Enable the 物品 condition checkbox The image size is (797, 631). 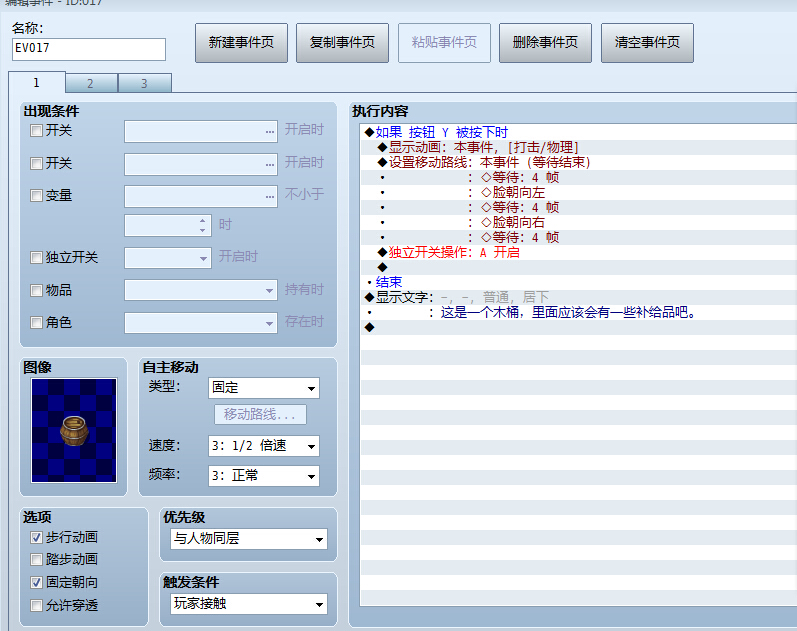point(37,290)
